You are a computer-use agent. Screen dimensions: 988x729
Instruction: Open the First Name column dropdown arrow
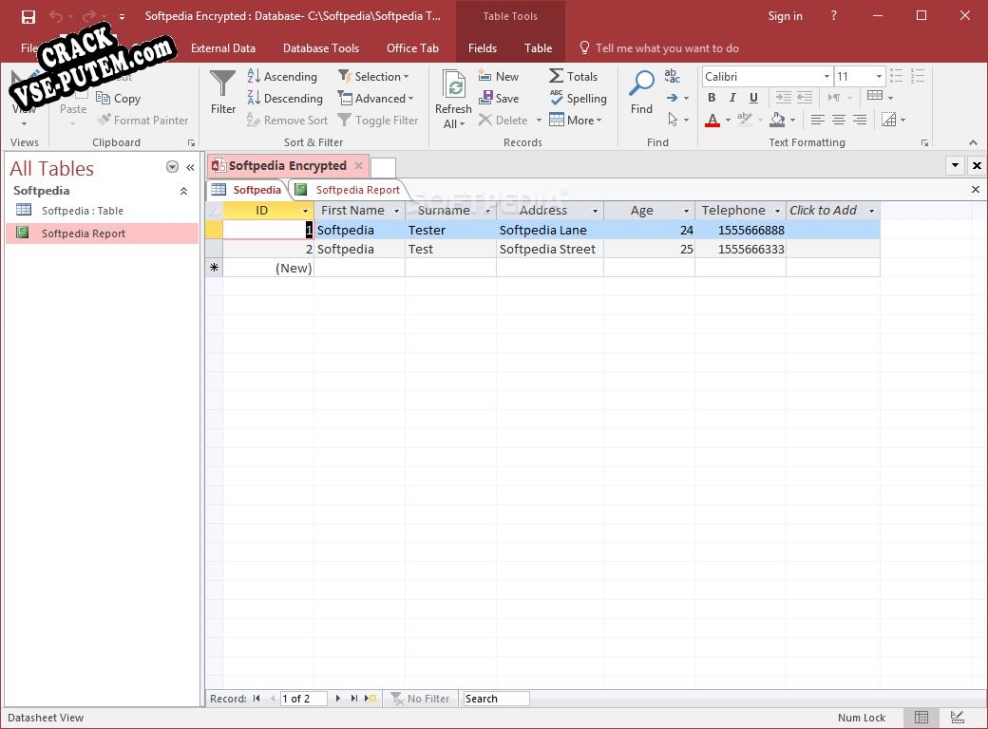click(397, 211)
